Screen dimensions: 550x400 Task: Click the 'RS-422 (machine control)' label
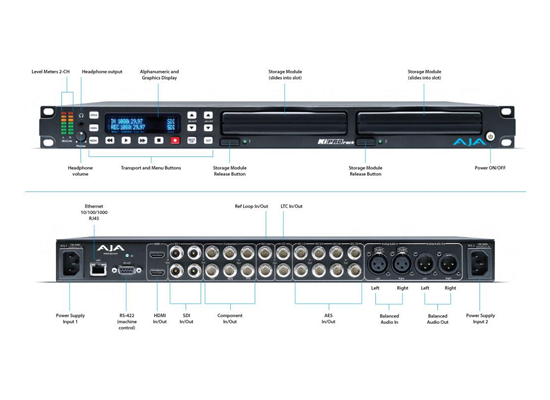tap(127, 322)
